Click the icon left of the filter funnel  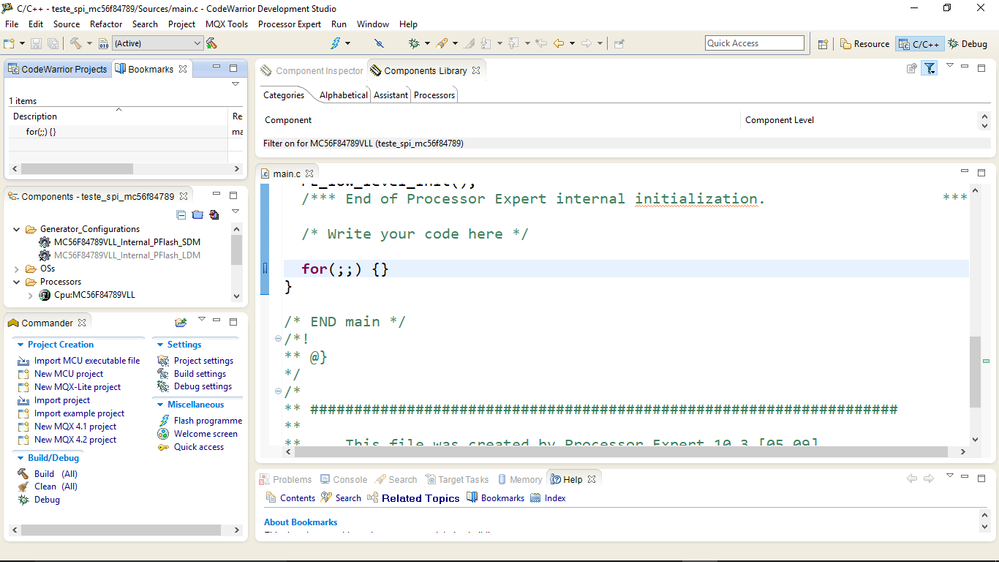coord(912,68)
